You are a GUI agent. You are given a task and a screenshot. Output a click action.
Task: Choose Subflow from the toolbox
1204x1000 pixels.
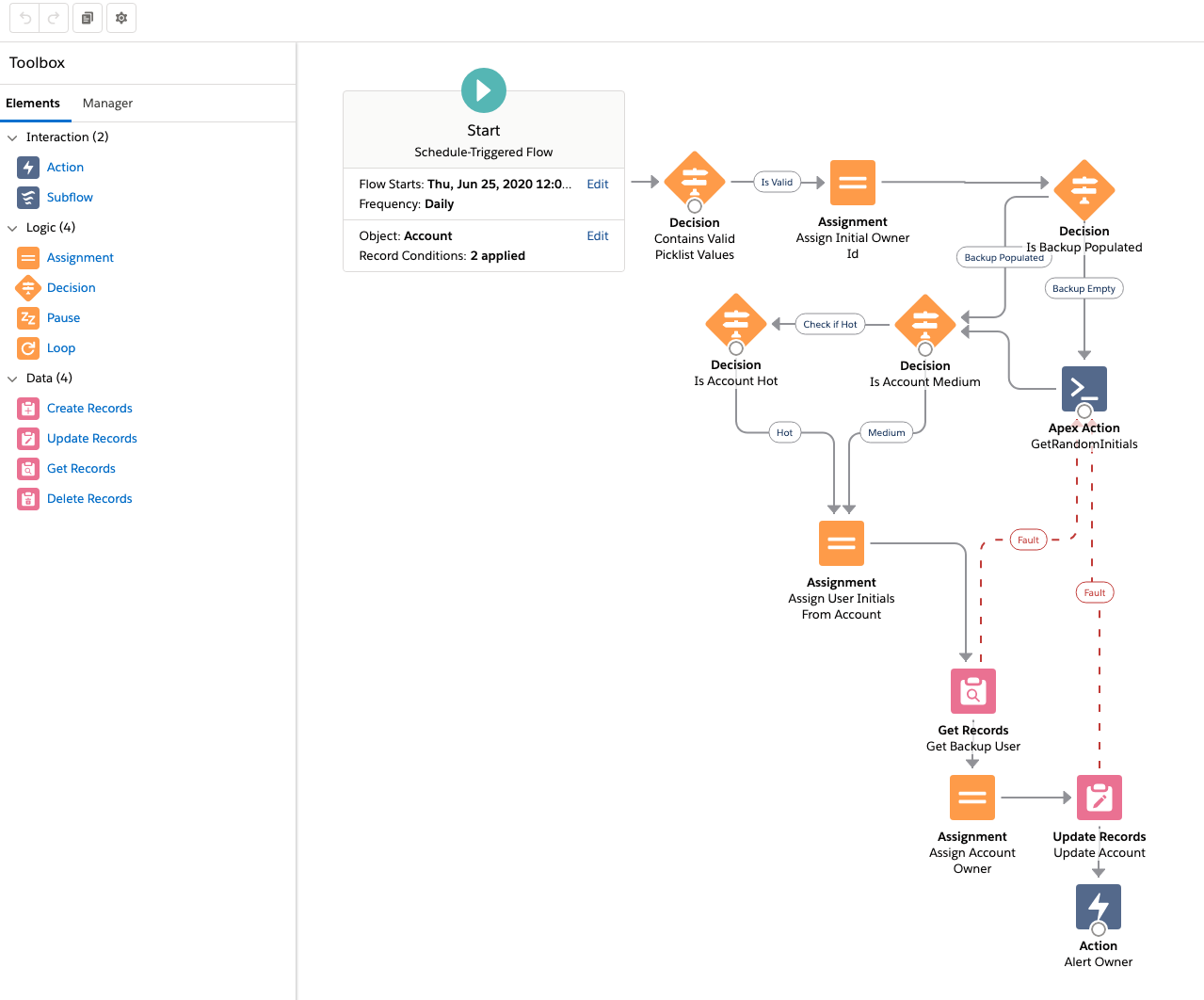pyautogui.click(x=70, y=198)
